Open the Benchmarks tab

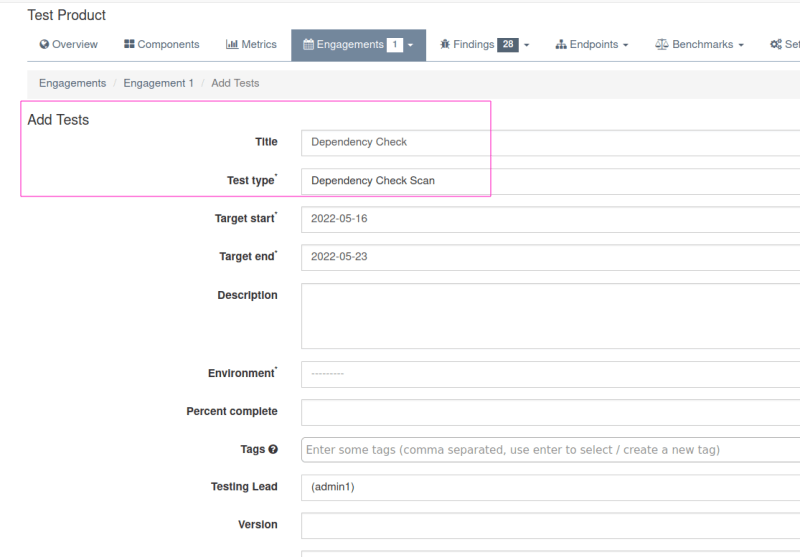[x=699, y=45]
